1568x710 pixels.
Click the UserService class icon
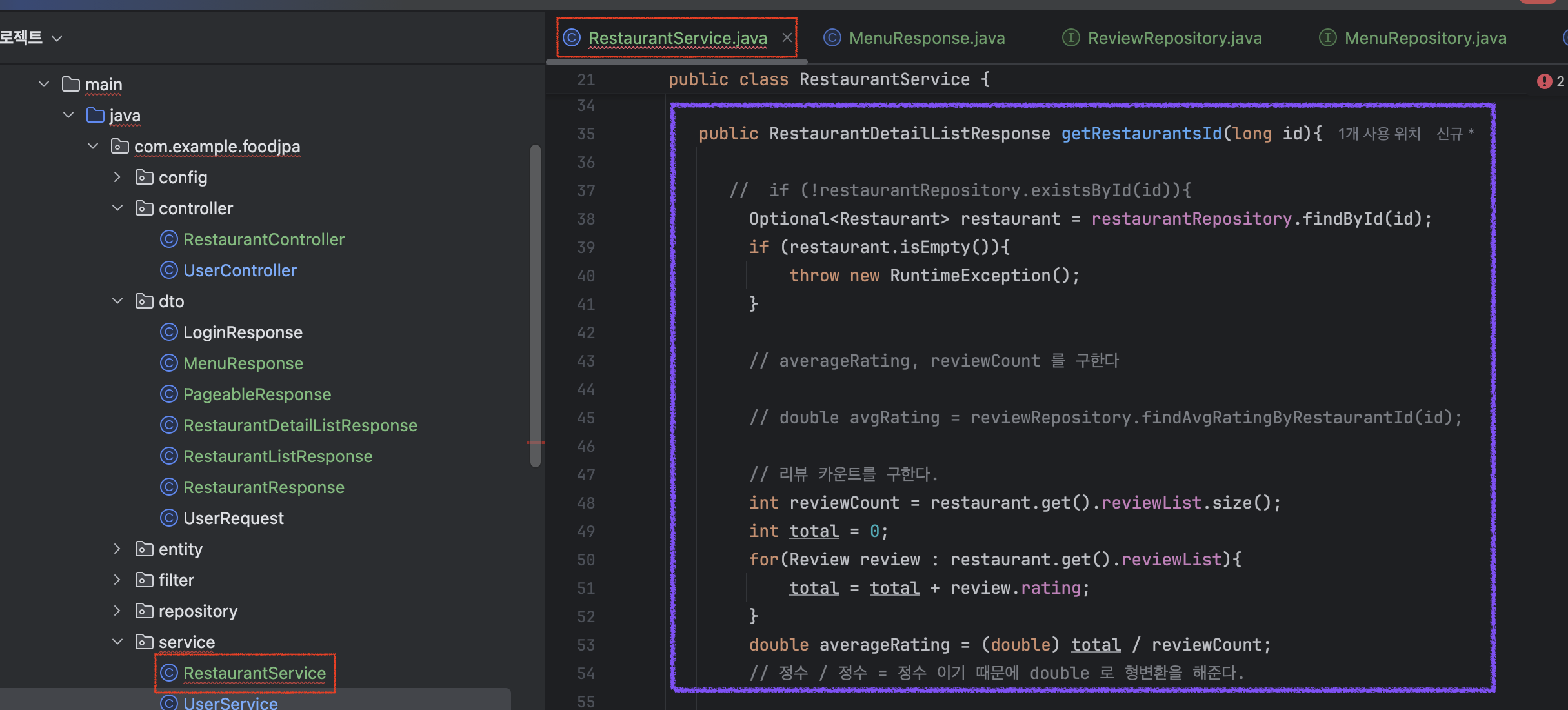tap(168, 702)
